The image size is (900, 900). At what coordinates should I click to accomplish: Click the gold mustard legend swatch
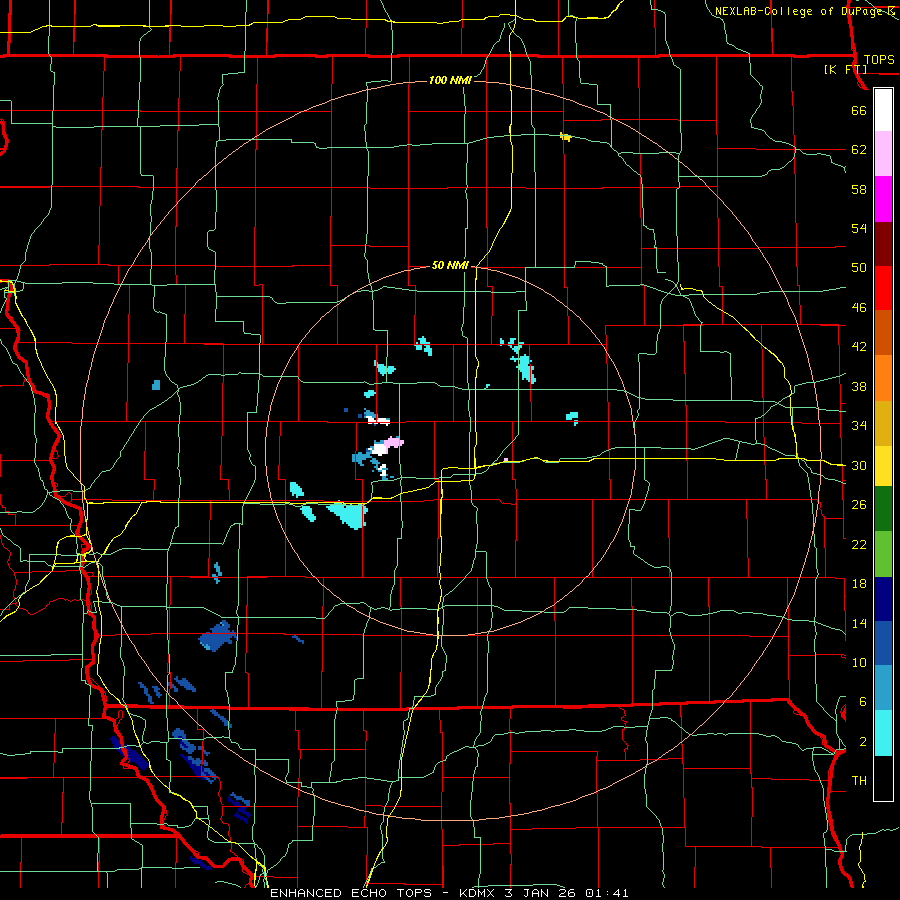coord(883,423)
